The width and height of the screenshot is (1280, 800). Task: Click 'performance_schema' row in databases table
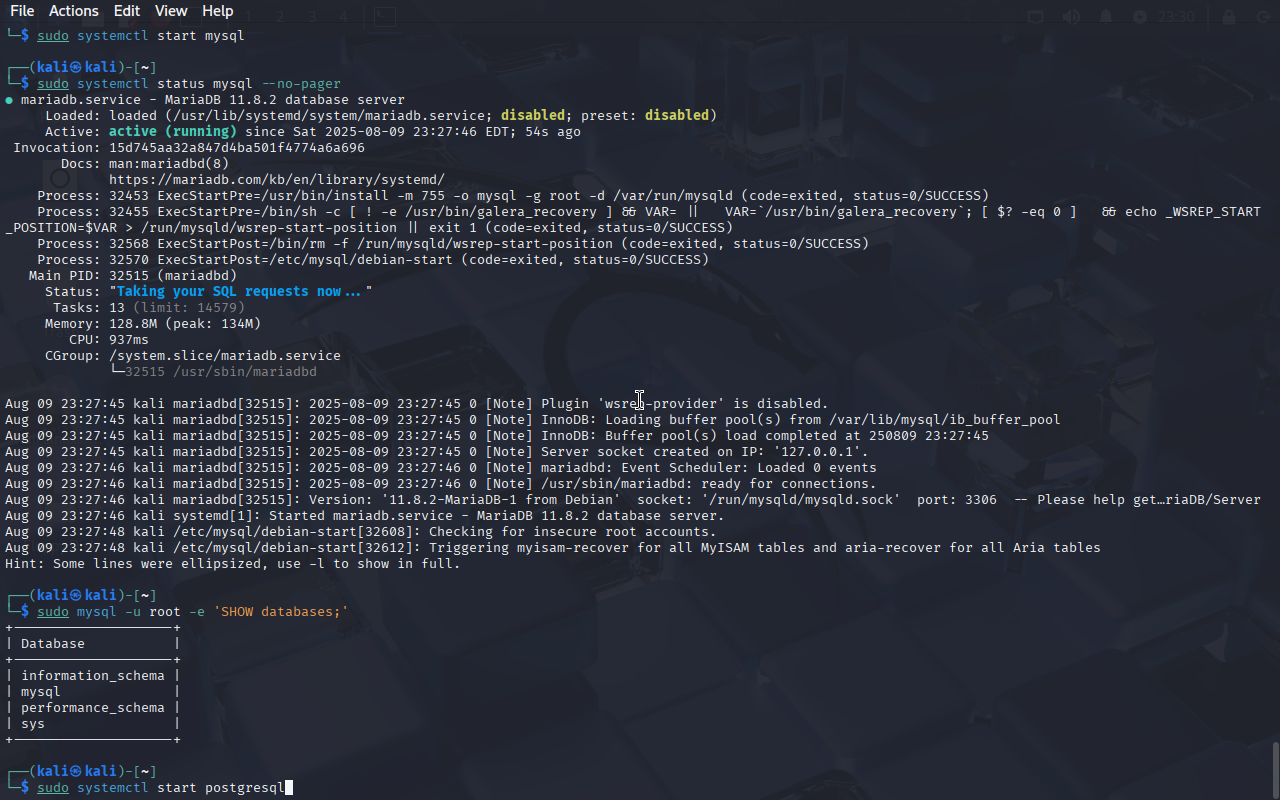[93, 708]
